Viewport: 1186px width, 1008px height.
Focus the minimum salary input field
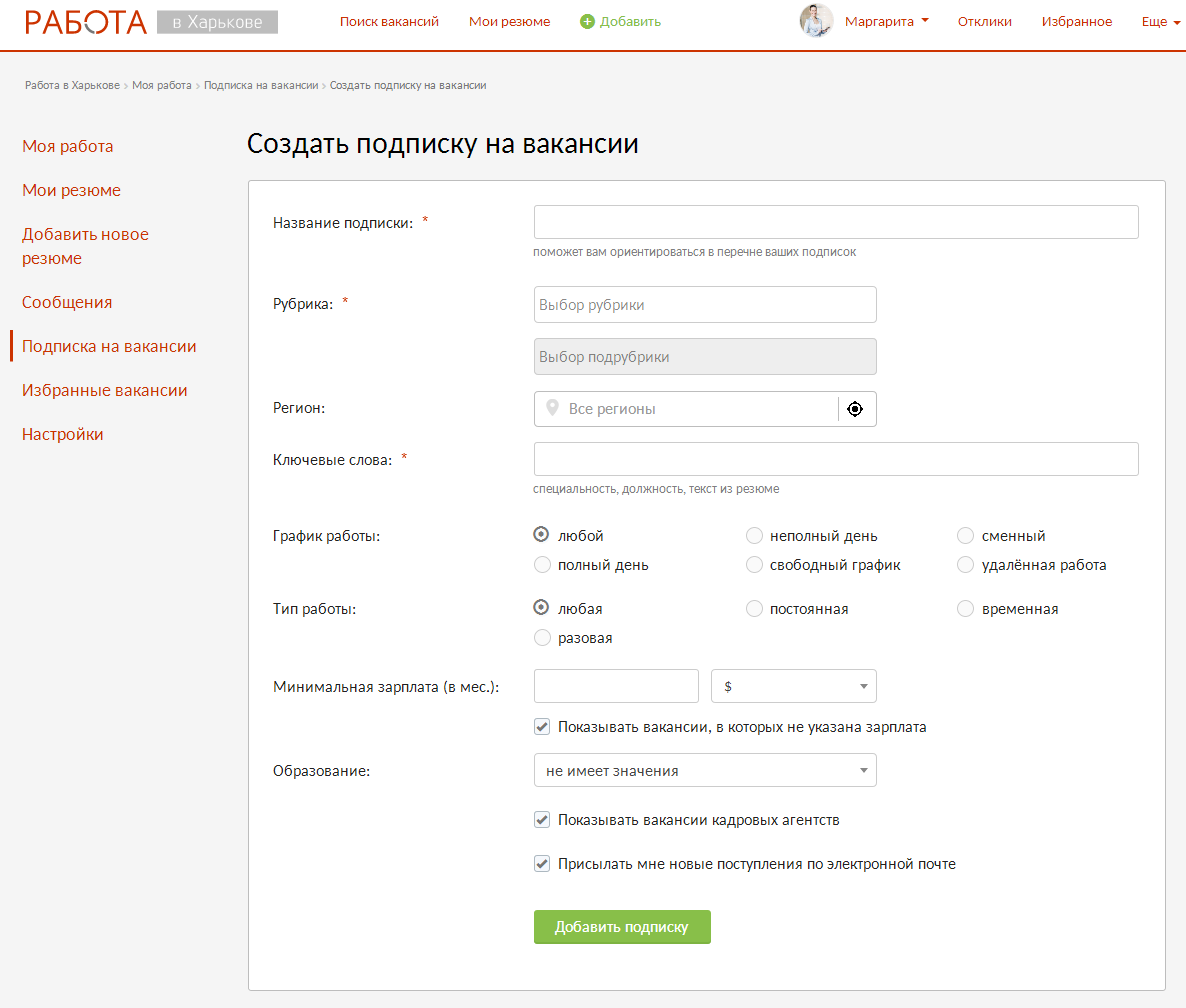(616, 687)
